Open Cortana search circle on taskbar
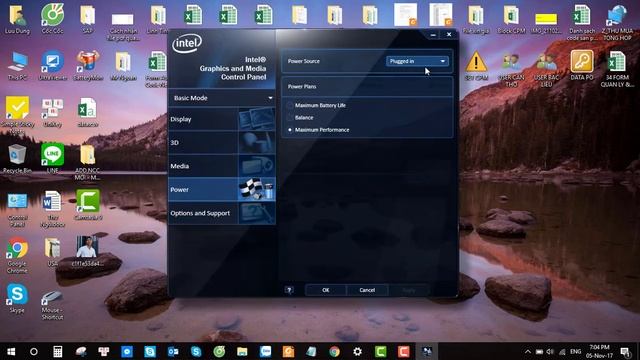Image resolution: width=640 pixels, height=360 pixels. [x=34, y=351]
